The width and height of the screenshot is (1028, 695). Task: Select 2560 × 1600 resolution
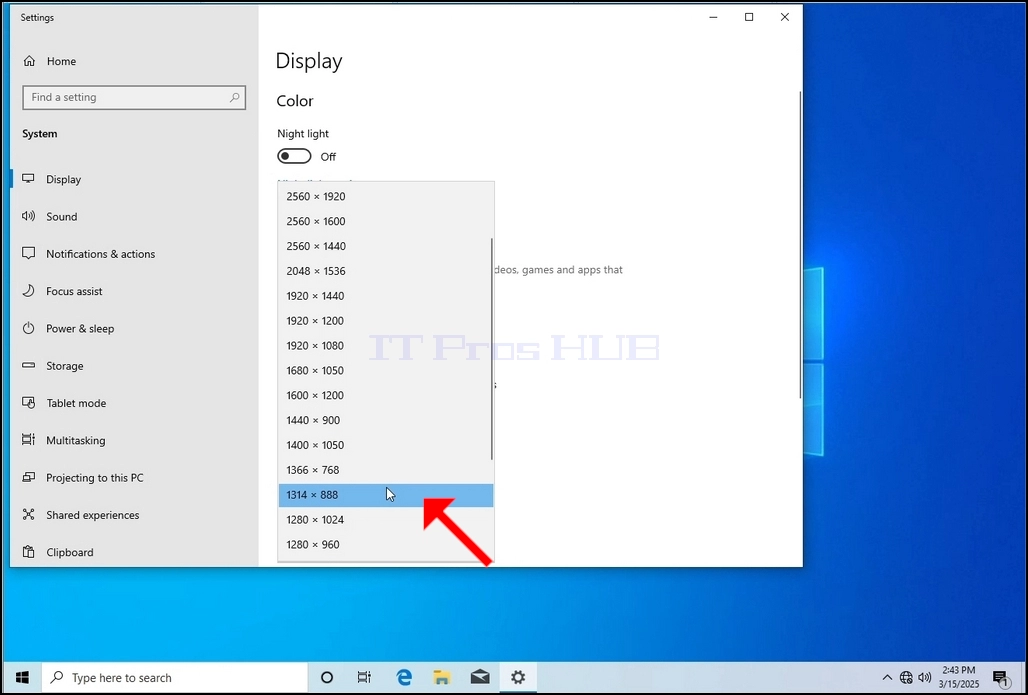click(x=385, y=221)
